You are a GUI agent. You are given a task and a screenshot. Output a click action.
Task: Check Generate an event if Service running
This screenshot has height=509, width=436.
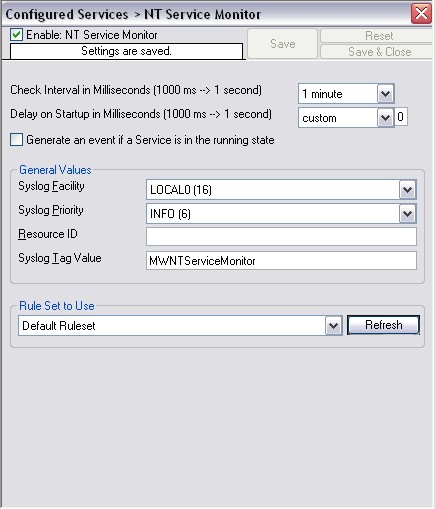[x=16, y=140]
